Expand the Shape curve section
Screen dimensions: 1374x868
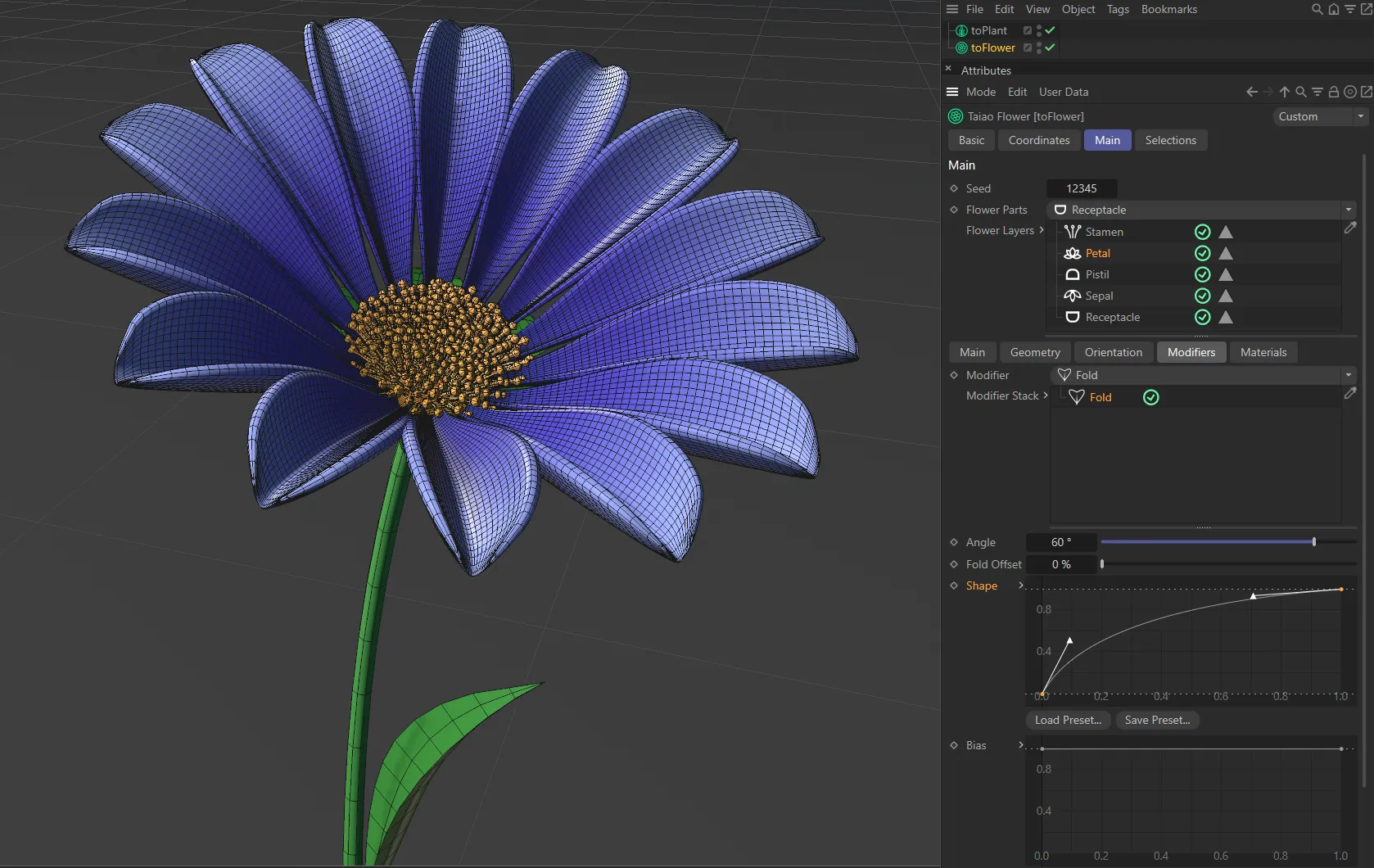tap(1020, 585)
